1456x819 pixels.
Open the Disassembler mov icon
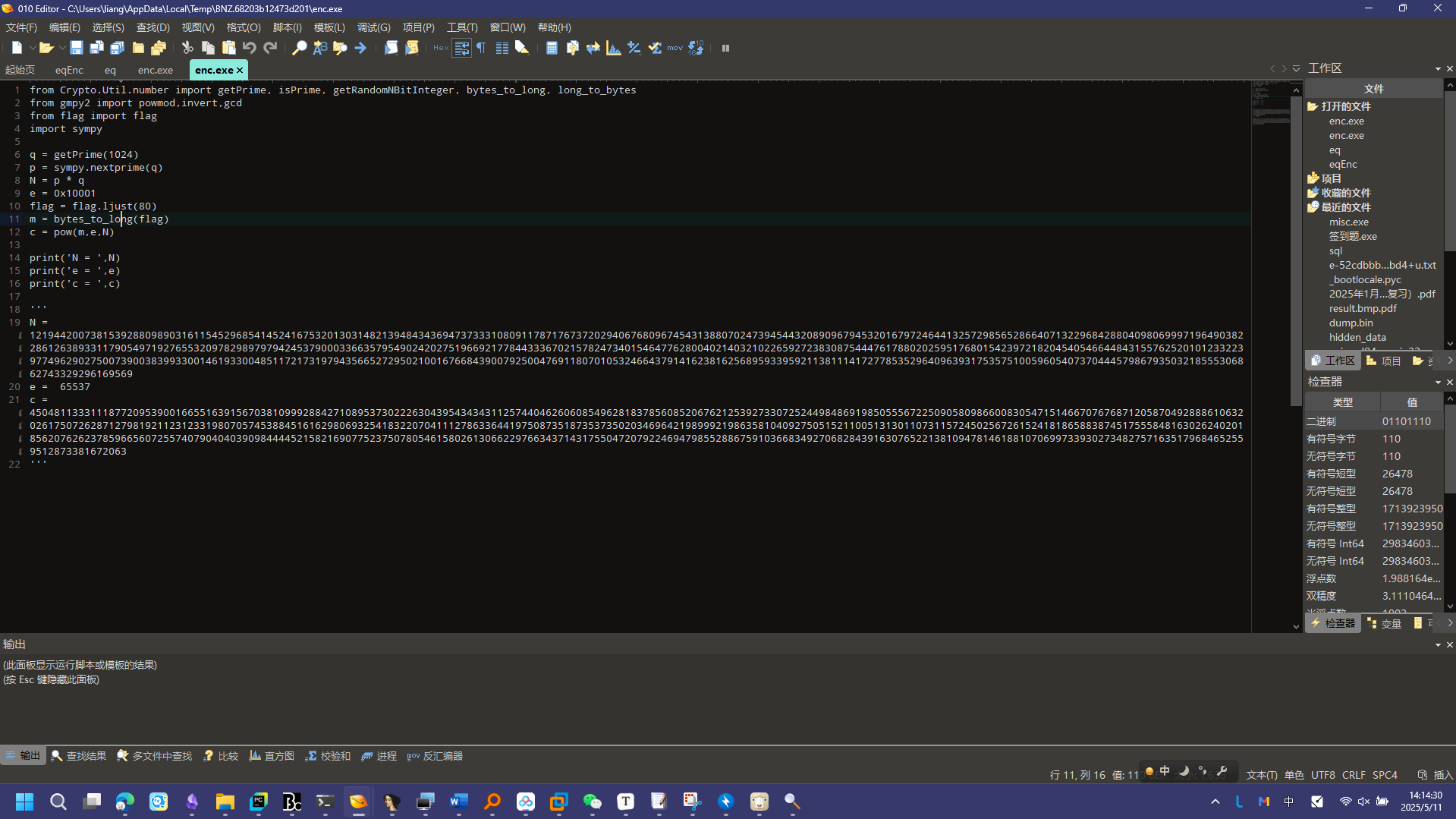[675, 48]
